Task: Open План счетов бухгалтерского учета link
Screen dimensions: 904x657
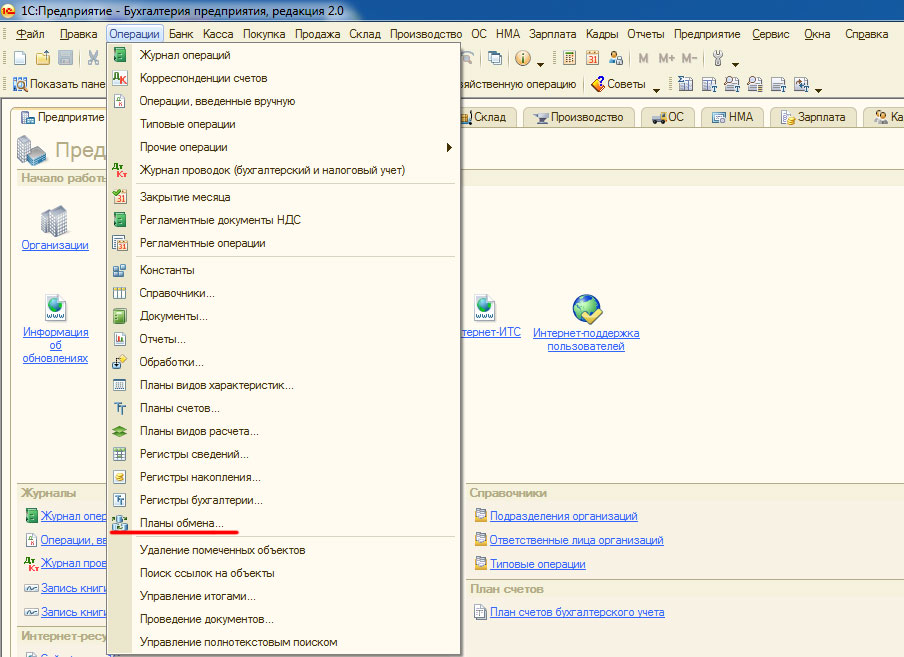Action: (576, 612)
